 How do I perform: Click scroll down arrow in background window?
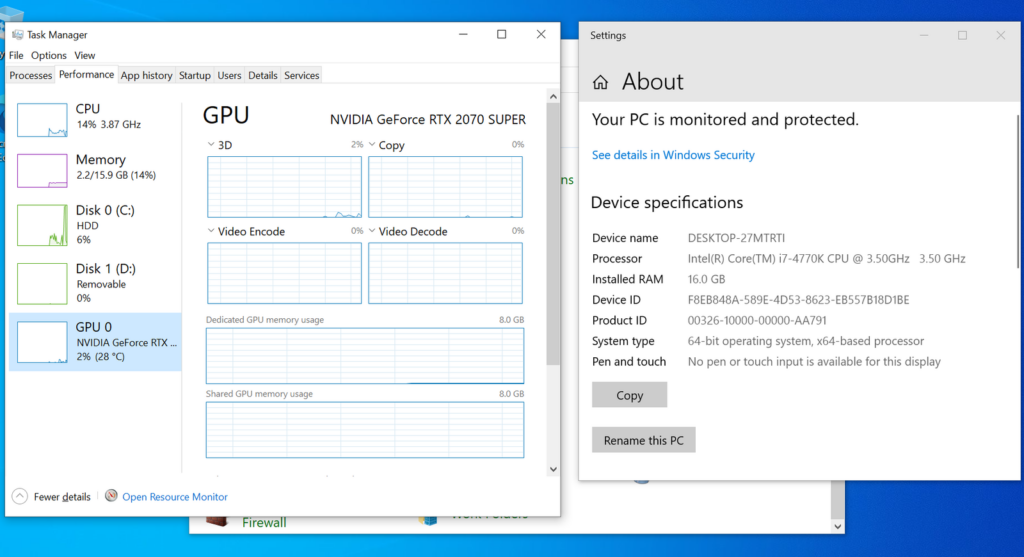tap(838, 526)
